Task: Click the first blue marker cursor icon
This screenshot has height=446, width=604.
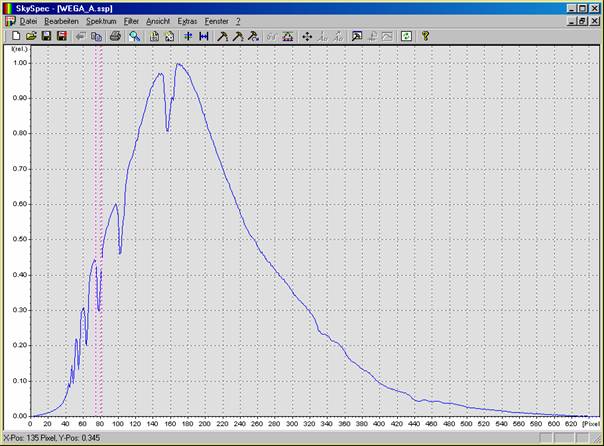Action: tap(188, 36)
